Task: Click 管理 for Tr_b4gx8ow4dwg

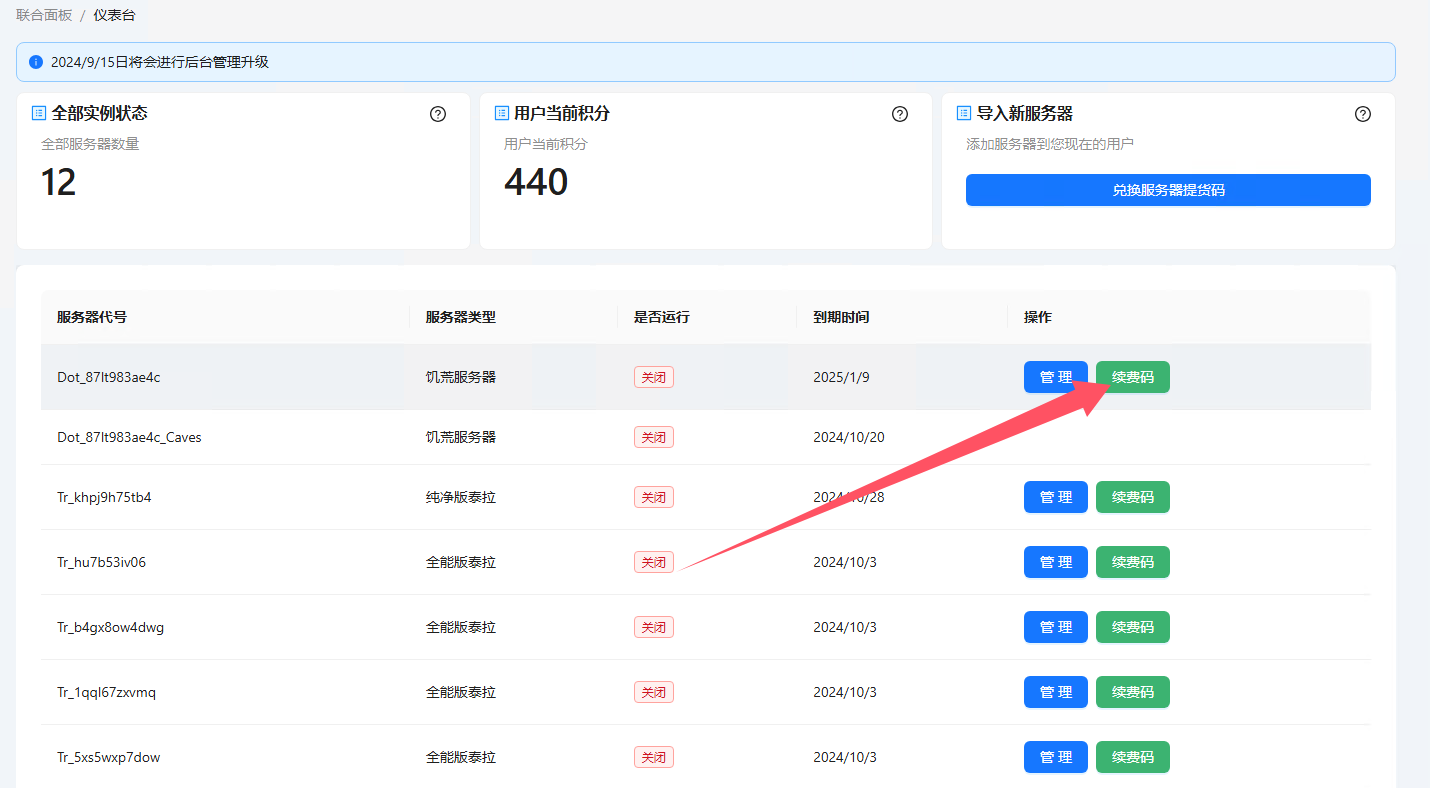Action: (1056, 627)
